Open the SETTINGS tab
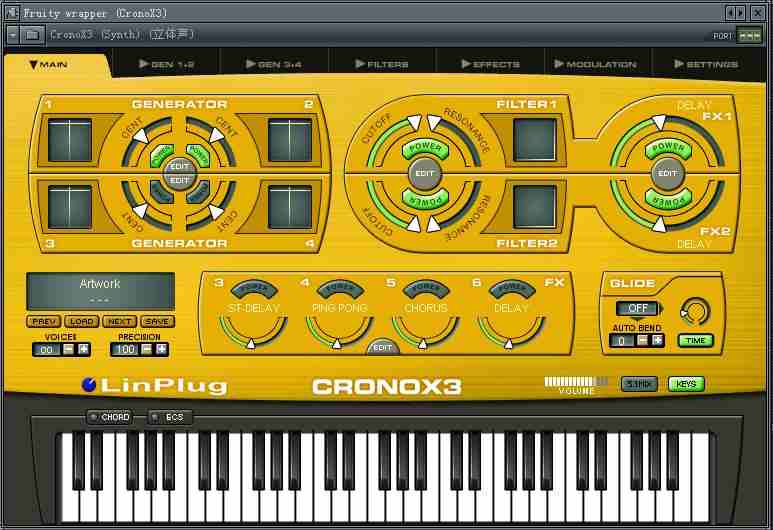 click(706, 64)
